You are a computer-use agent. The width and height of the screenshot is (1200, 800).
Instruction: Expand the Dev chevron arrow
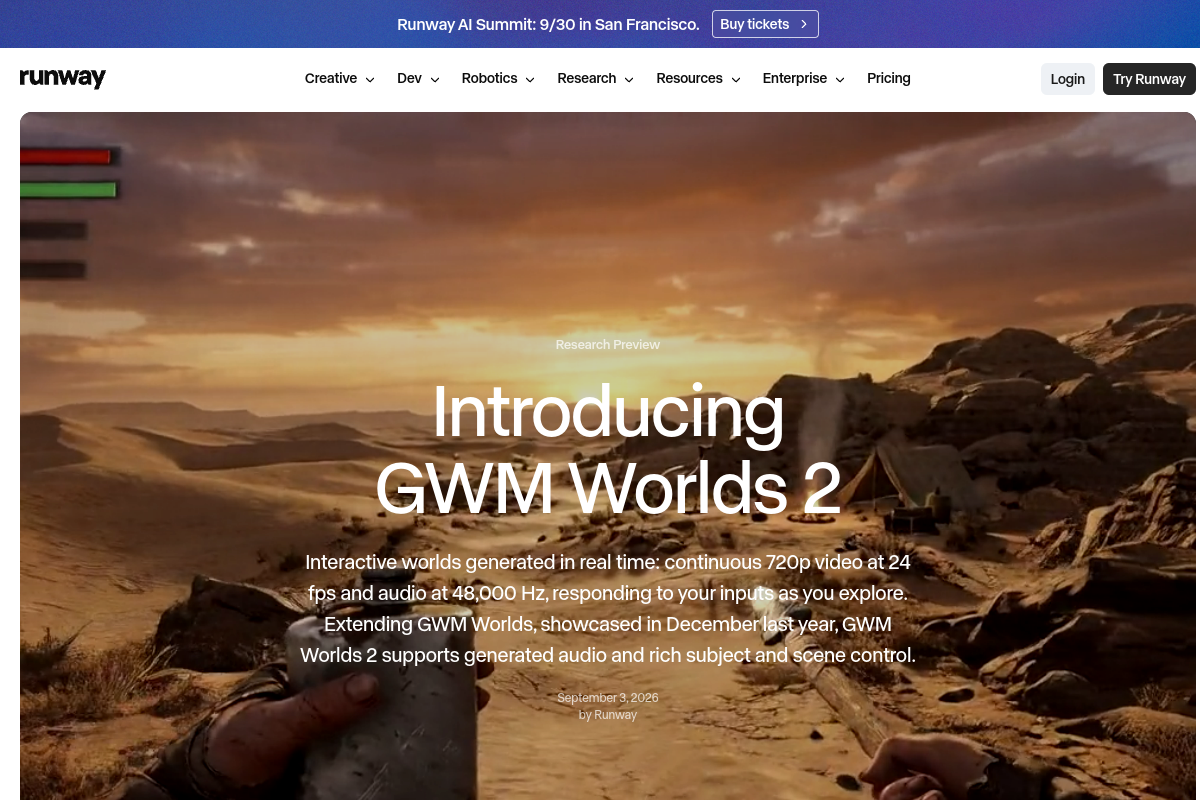click(434, 79)
